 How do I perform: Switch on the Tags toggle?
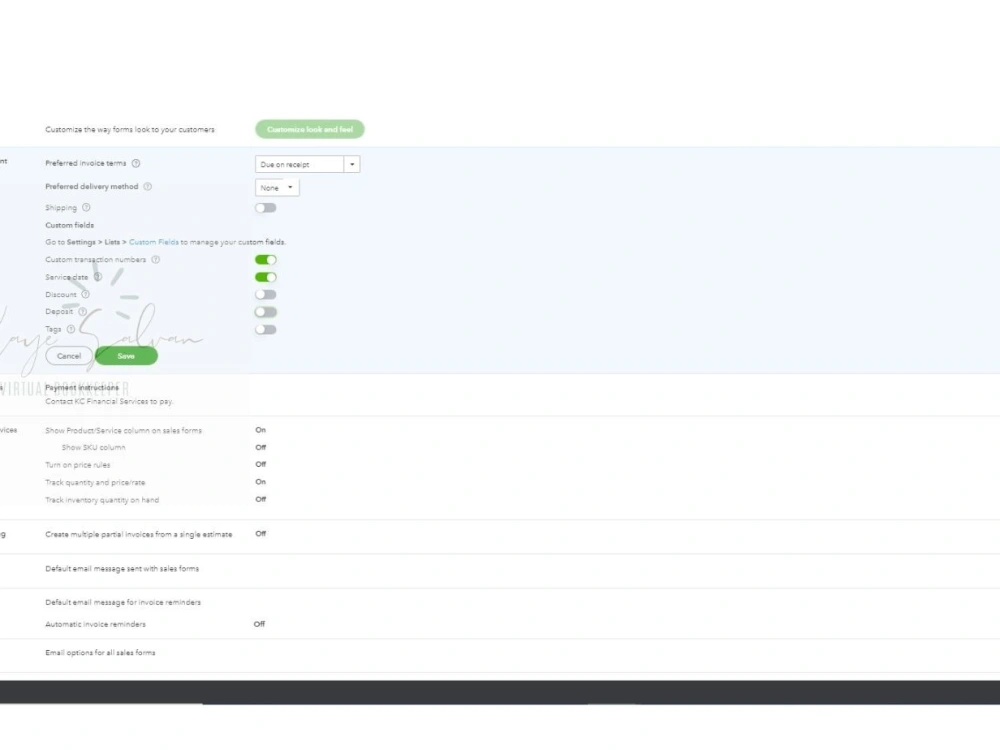click(x=265, y=330)
